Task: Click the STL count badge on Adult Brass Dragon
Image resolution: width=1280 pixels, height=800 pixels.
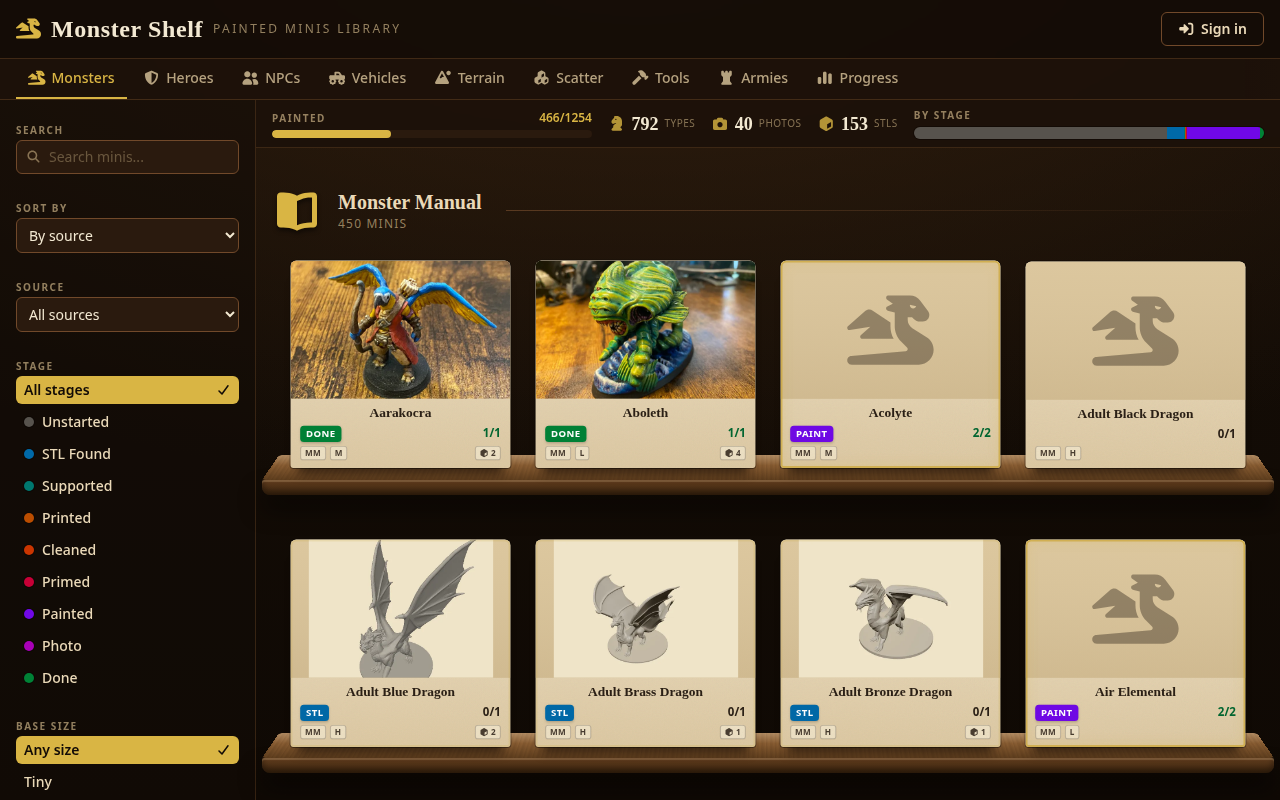Action: click(x=733, y=732)
